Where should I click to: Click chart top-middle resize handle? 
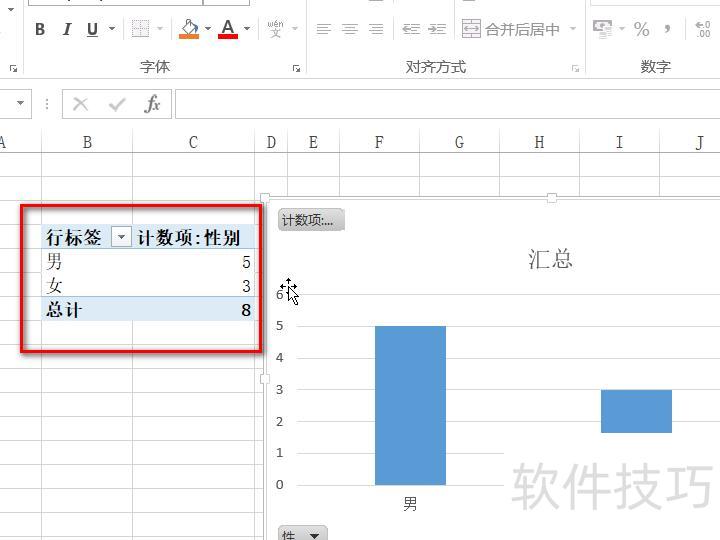[552, 198]
